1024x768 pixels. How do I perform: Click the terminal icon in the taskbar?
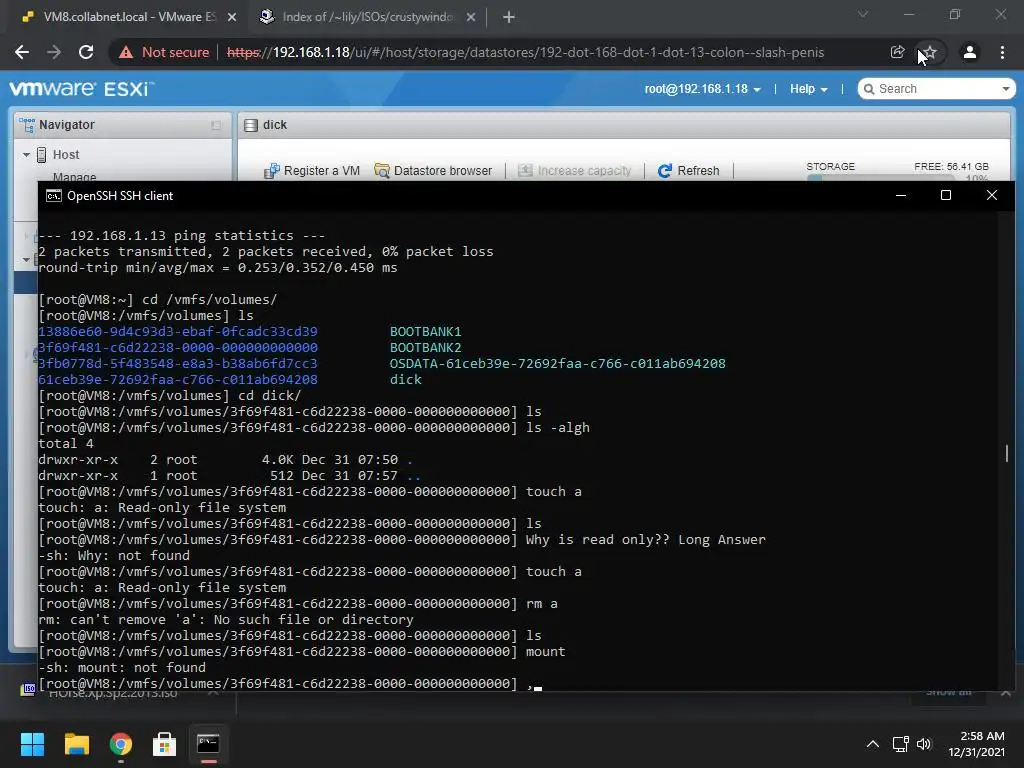coord(208,744)
